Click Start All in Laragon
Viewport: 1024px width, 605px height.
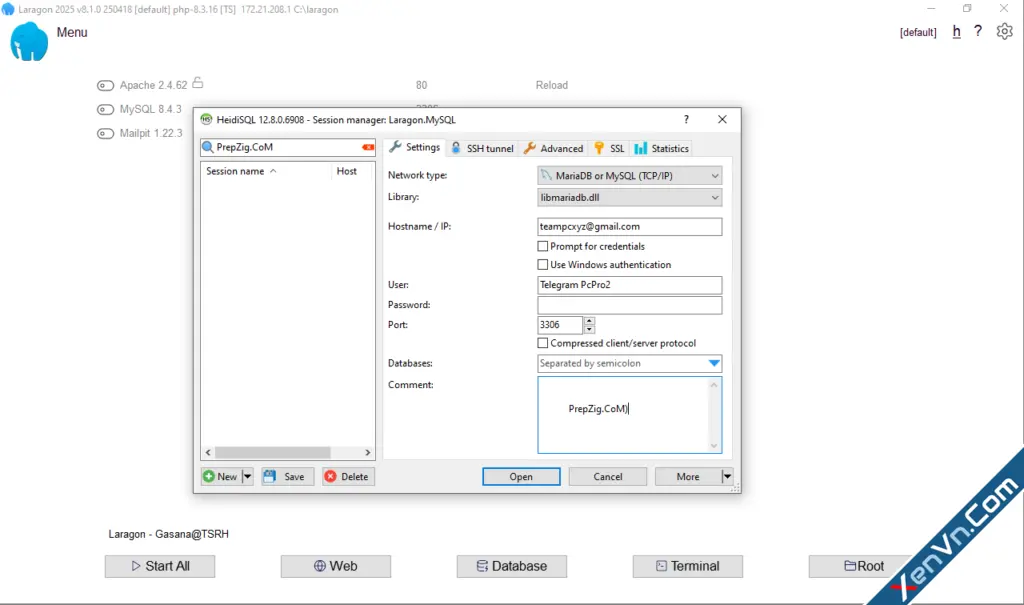(x=160, y=566)
